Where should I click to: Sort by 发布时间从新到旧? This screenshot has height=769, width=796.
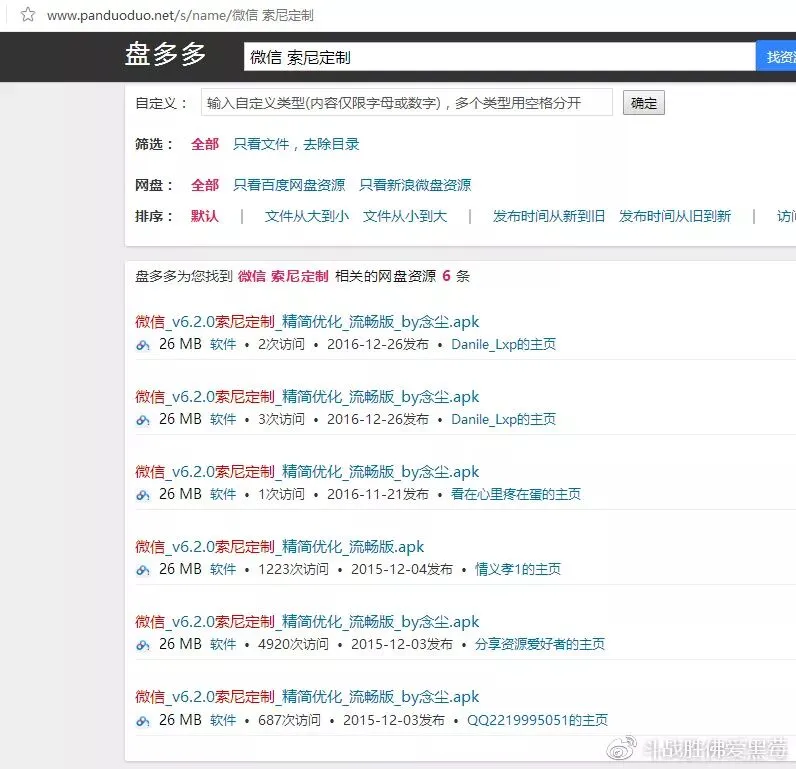[x=549, y=216]
